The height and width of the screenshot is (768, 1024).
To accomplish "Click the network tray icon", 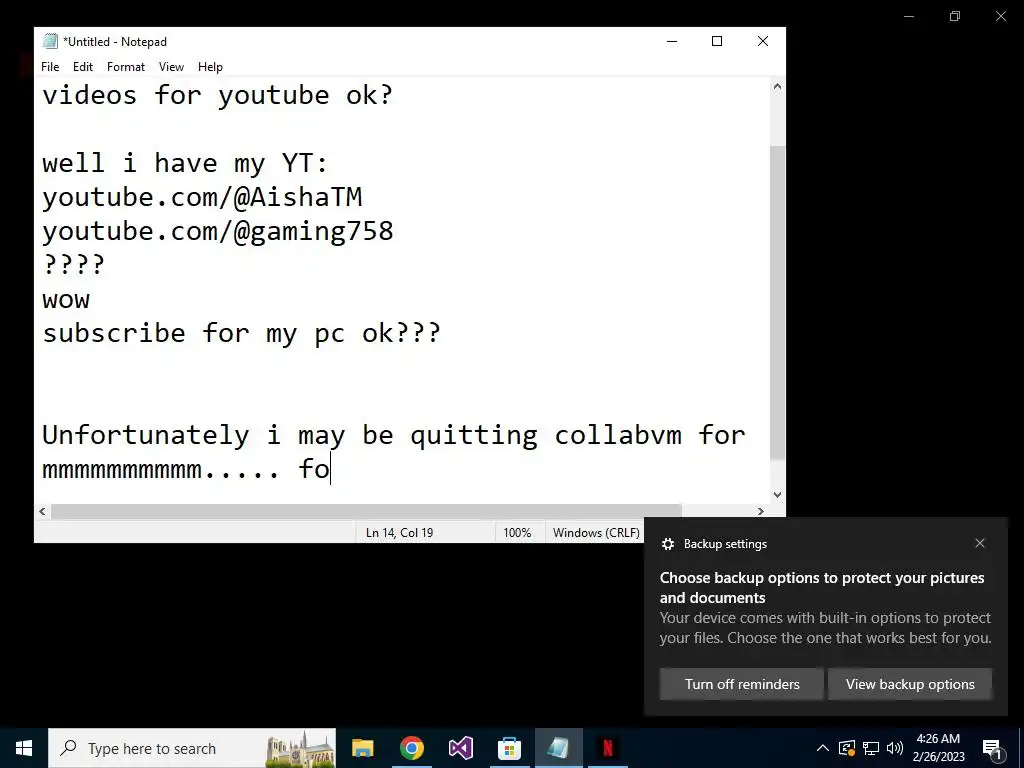I will 871,748.
